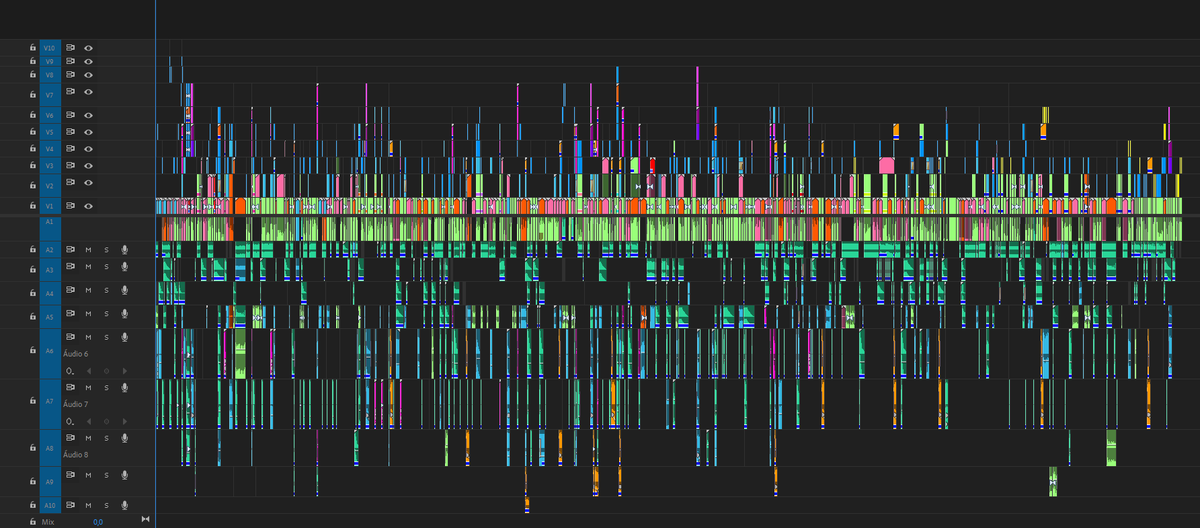
Task: Toggle track targeting for V1
Action: pyautogui.click(x=51, y=206)
